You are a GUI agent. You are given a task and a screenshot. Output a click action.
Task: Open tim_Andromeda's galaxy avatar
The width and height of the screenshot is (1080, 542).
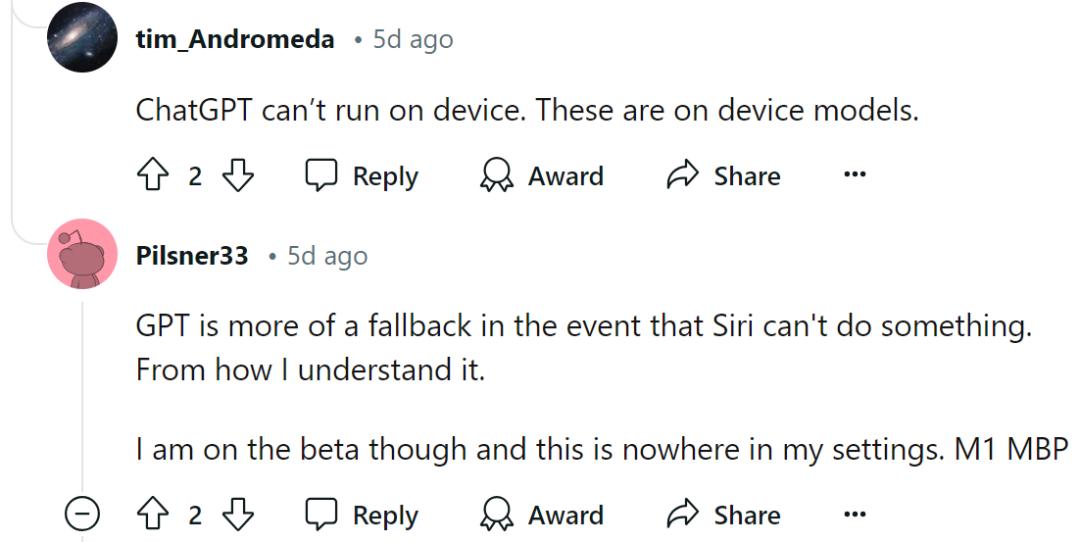coord(83,39)
